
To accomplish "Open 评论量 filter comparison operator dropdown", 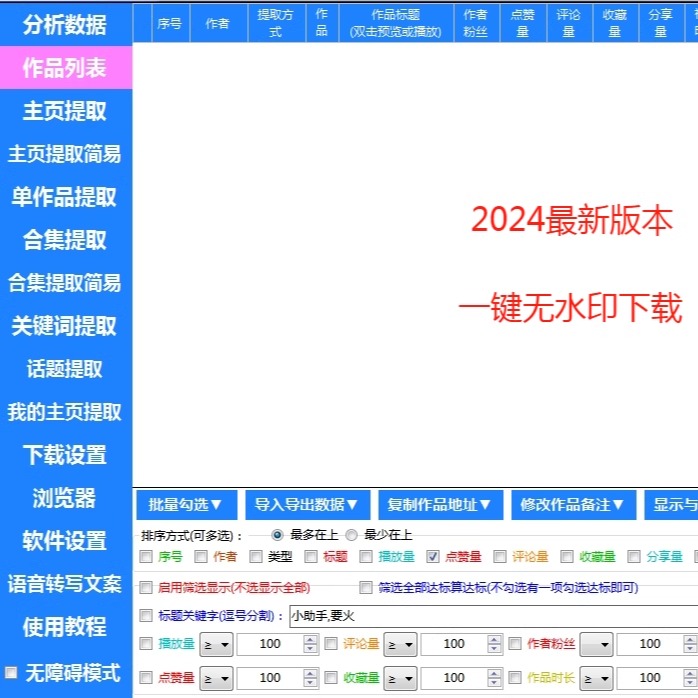I will (401, 644).
